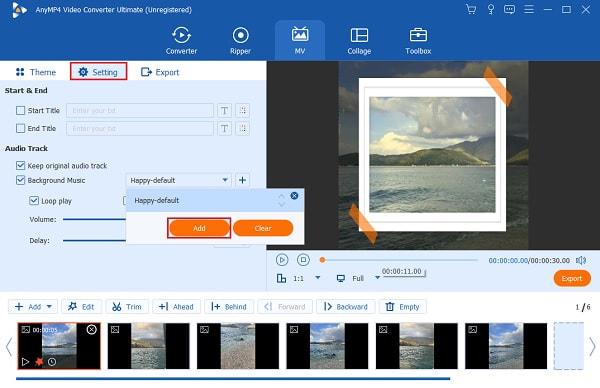
Task: Remove Happy-default track with the X icon
Action: [x=294, y=196]
